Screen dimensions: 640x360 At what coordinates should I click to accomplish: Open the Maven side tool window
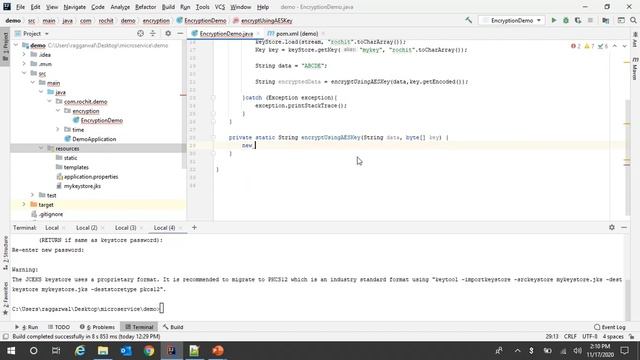[635, 68]
